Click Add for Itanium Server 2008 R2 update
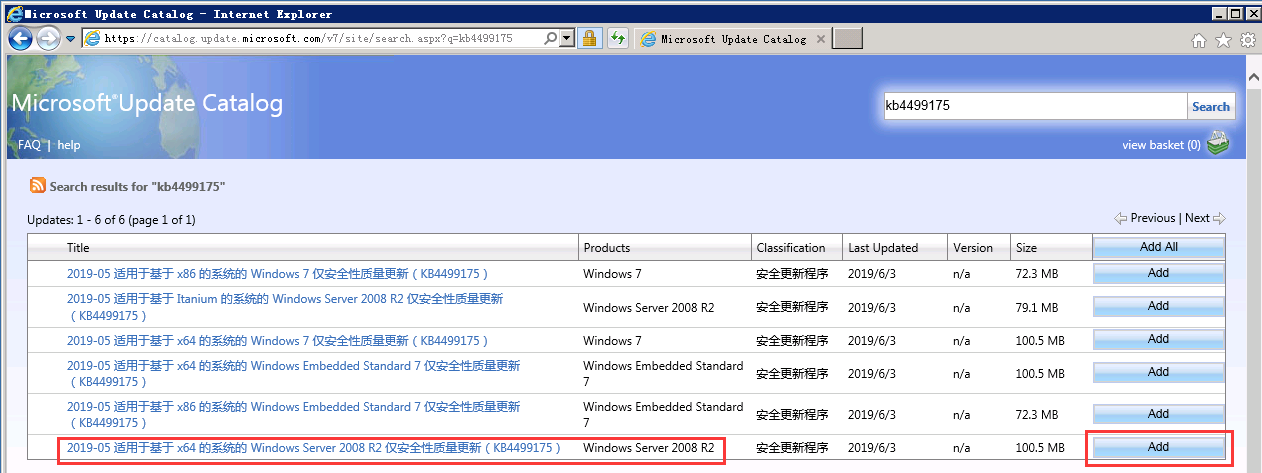Viewport: 1262px width, 473px height. [x=1158, y=307]
